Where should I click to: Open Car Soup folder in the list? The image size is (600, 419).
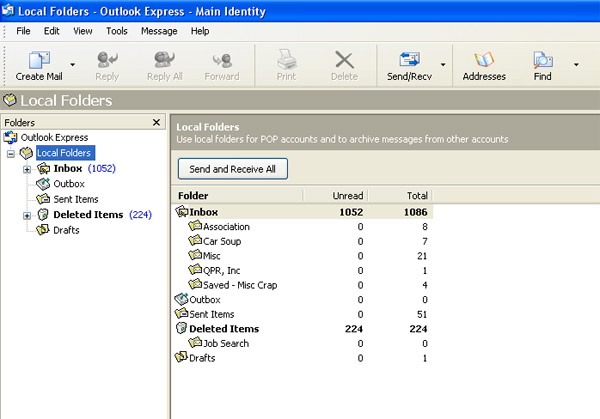[224, 241]
